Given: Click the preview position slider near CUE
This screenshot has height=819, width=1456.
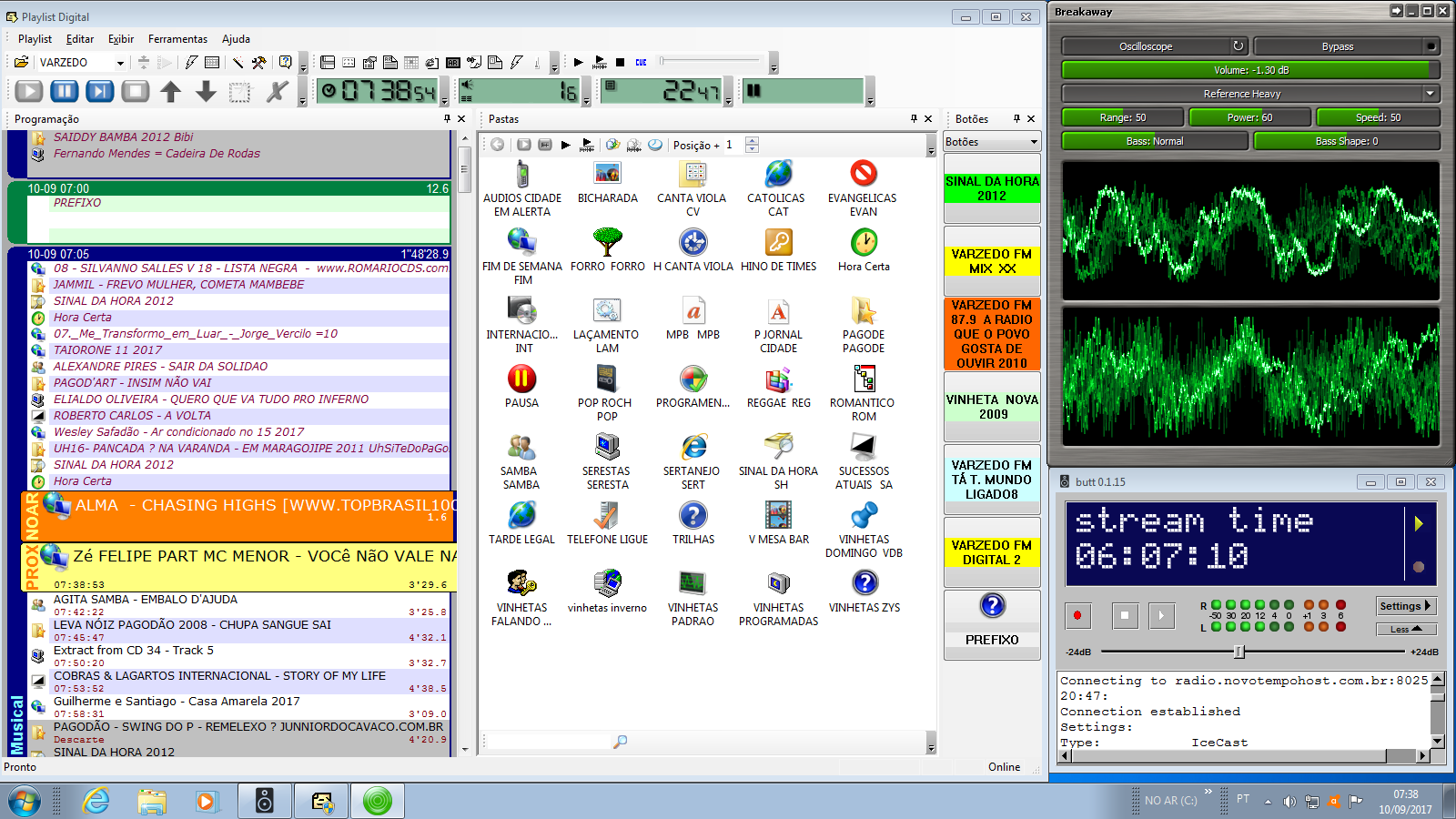Looking at the screenshot, I should pos(710,61).
